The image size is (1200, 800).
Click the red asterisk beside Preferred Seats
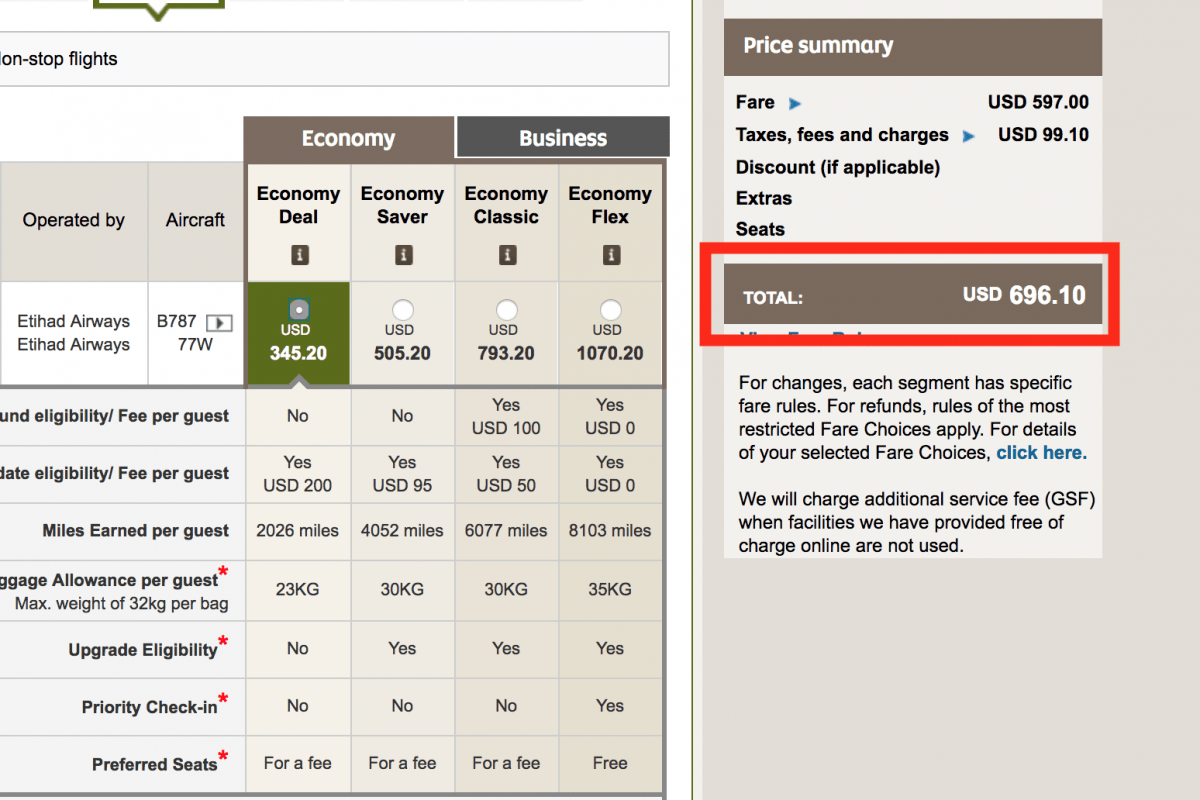click(223, 756)
